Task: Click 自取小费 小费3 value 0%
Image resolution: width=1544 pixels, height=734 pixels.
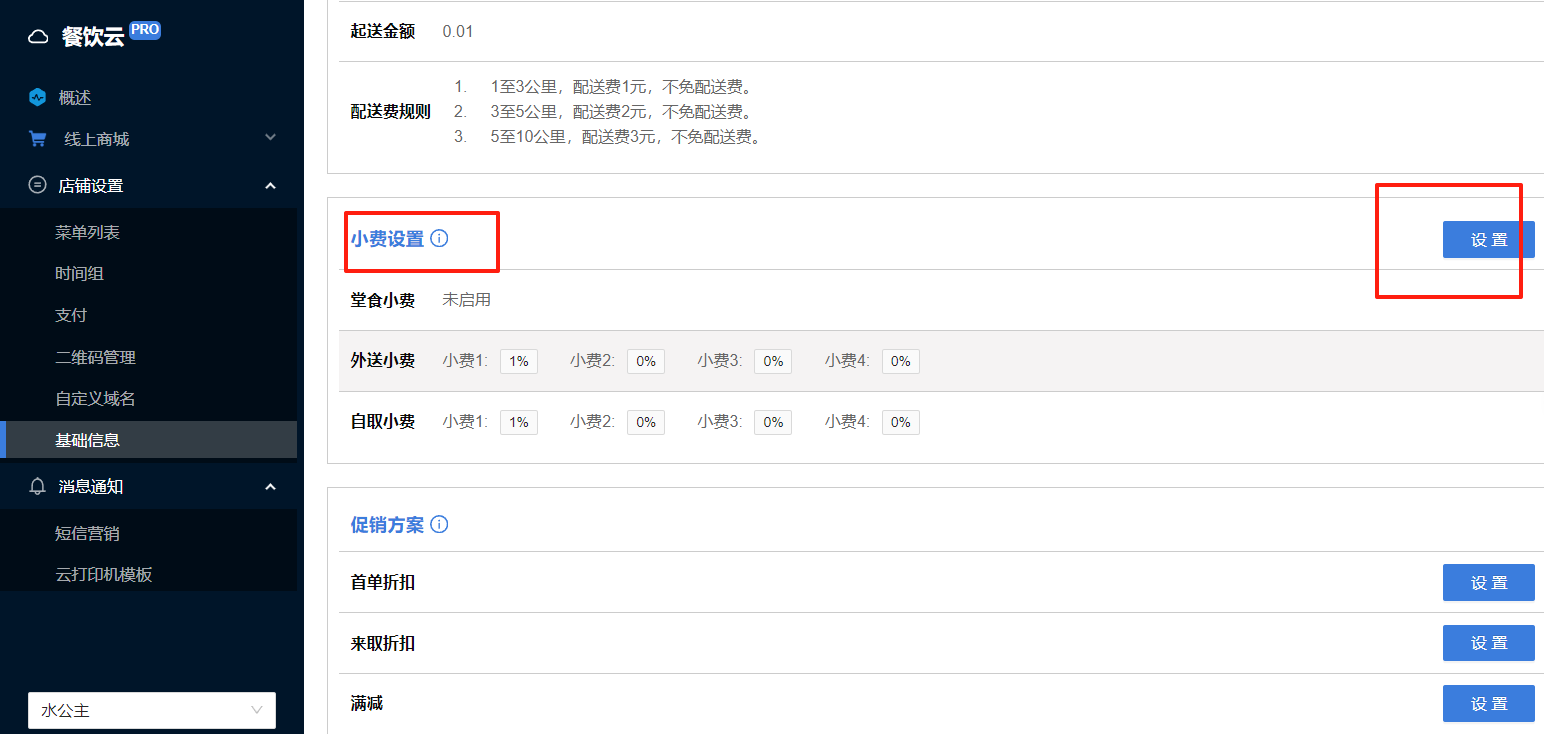Action: [773, 422]
